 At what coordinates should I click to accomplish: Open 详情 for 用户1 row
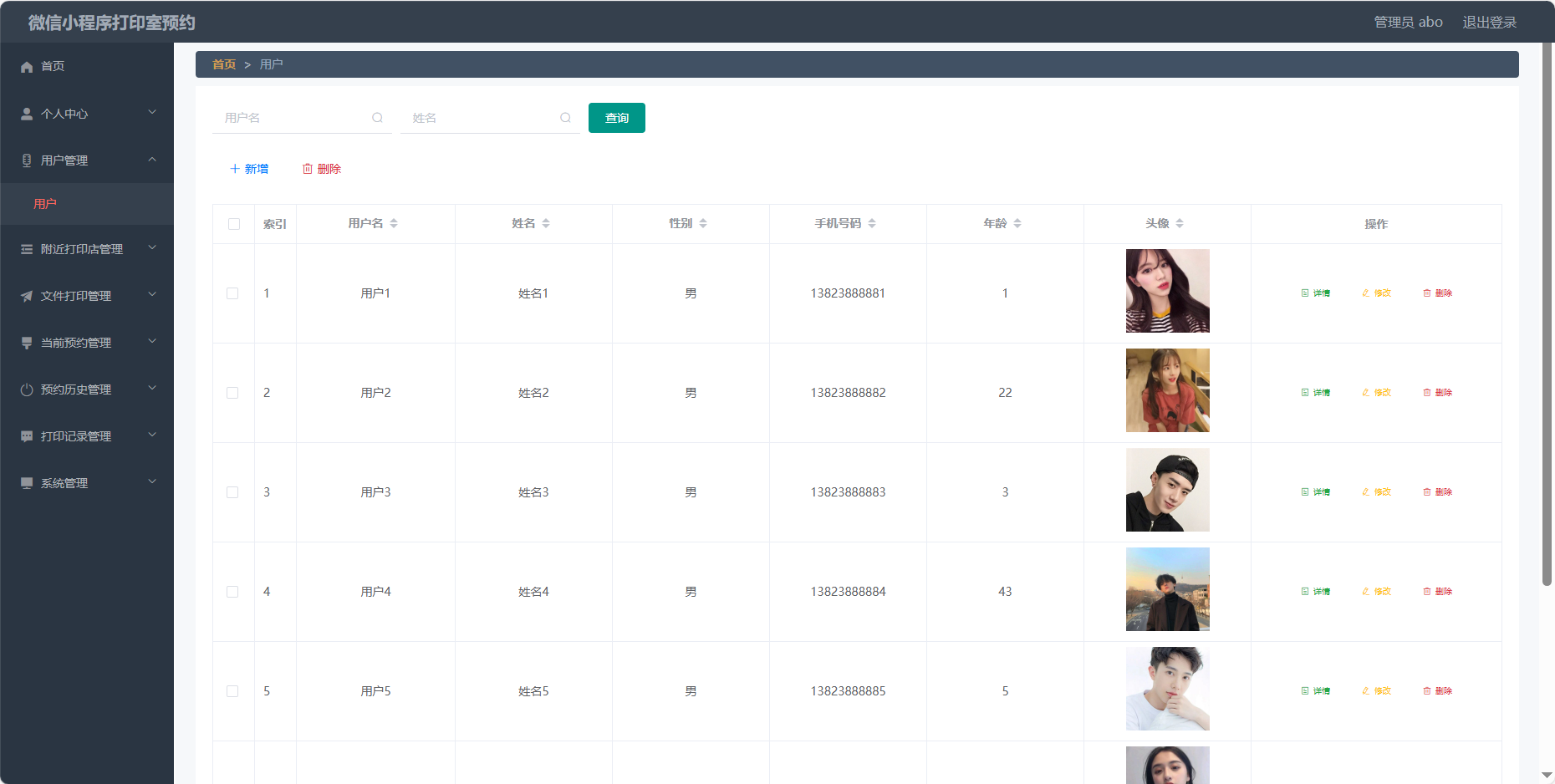tap(1316, 293)
